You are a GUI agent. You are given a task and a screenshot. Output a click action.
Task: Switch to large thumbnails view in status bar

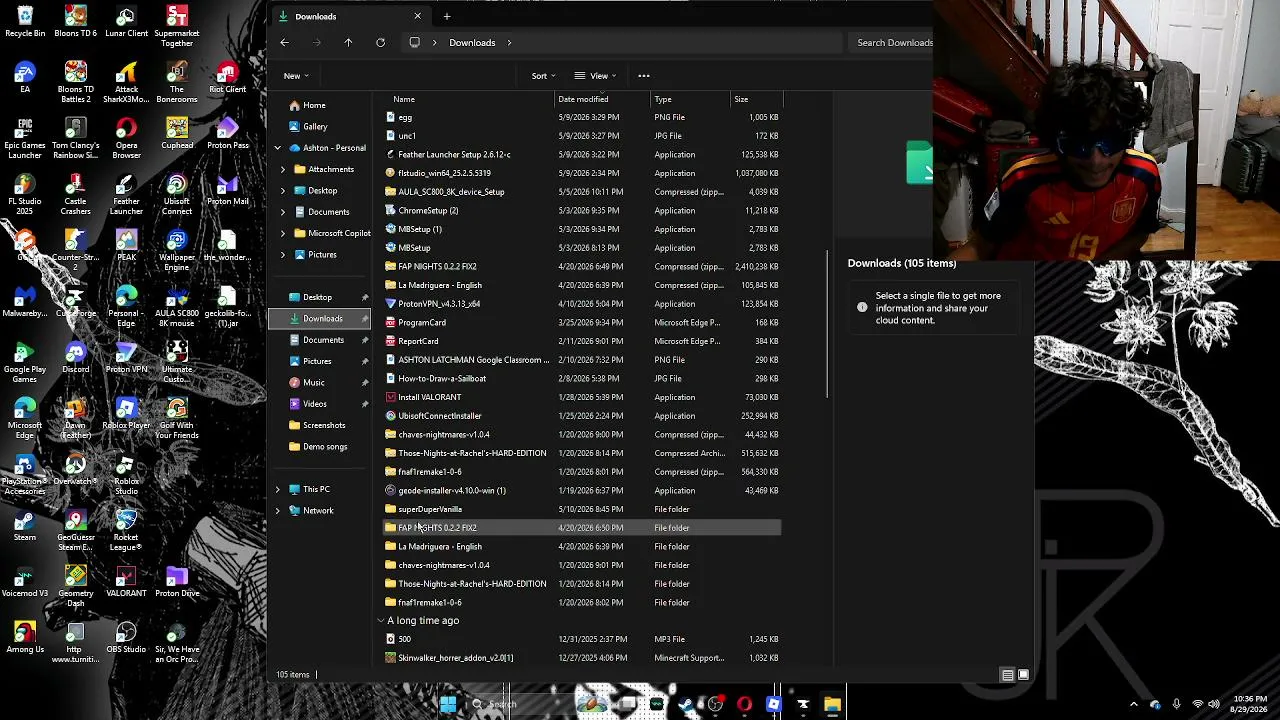click(1023, 675)
